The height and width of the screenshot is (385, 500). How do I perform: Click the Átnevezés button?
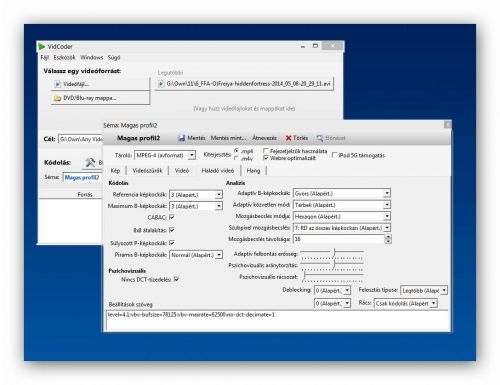[264, 138]
